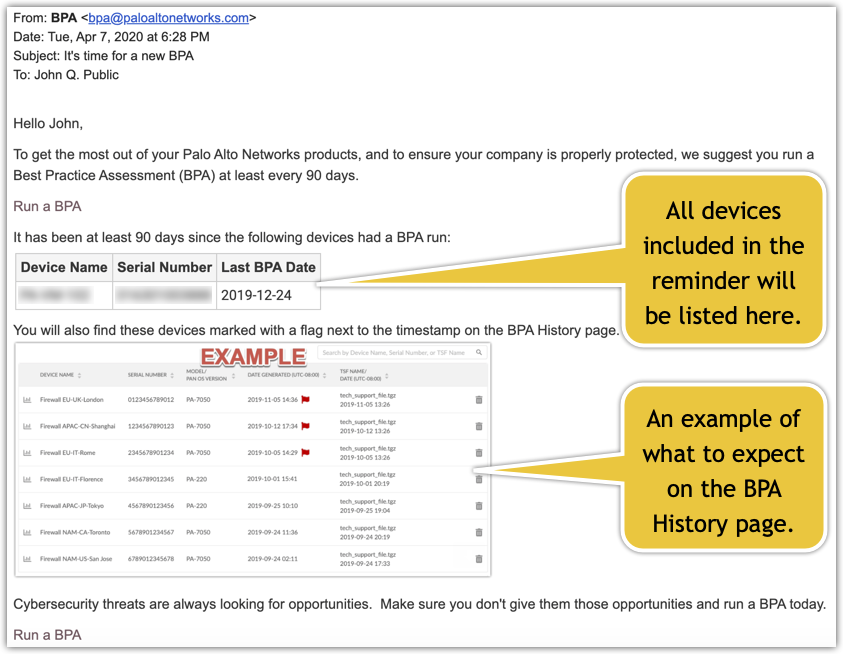Click the Hello John, greeting
843x654 pixels.
[x=48, y=124]
